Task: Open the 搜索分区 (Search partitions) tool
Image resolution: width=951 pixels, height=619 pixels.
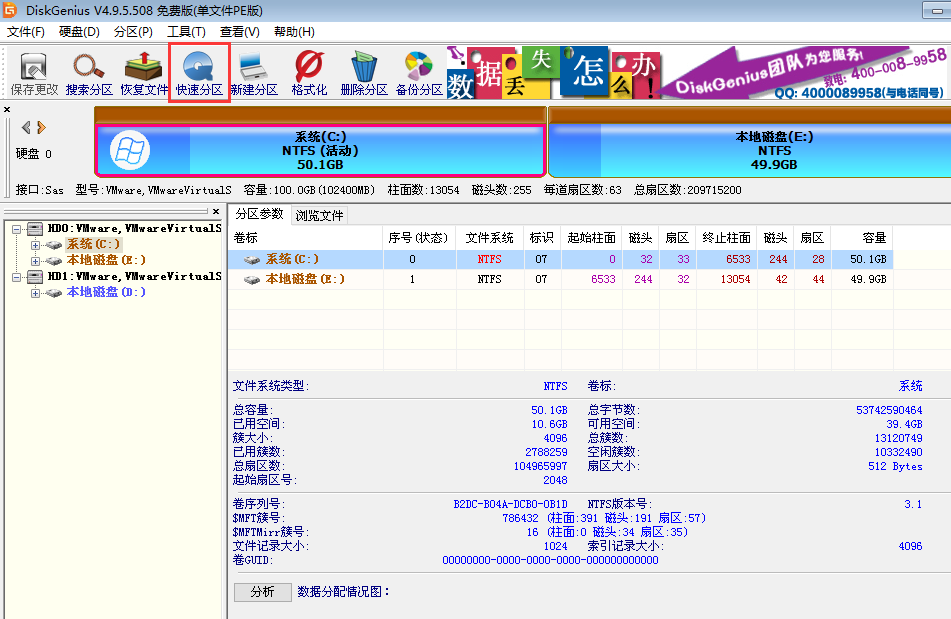Action: pos(89,72)
